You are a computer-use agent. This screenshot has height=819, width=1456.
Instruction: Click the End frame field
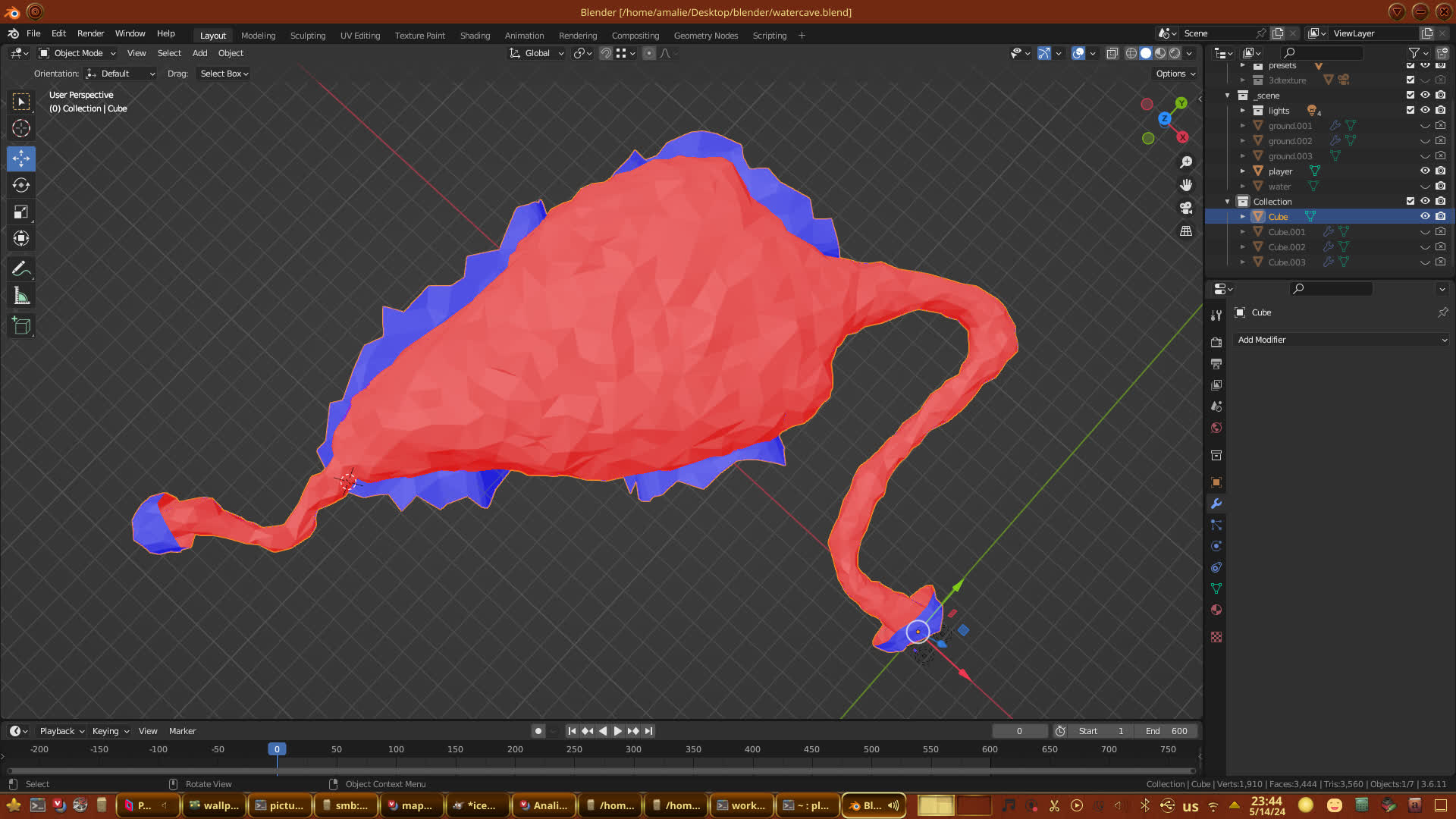(1166, 731)
